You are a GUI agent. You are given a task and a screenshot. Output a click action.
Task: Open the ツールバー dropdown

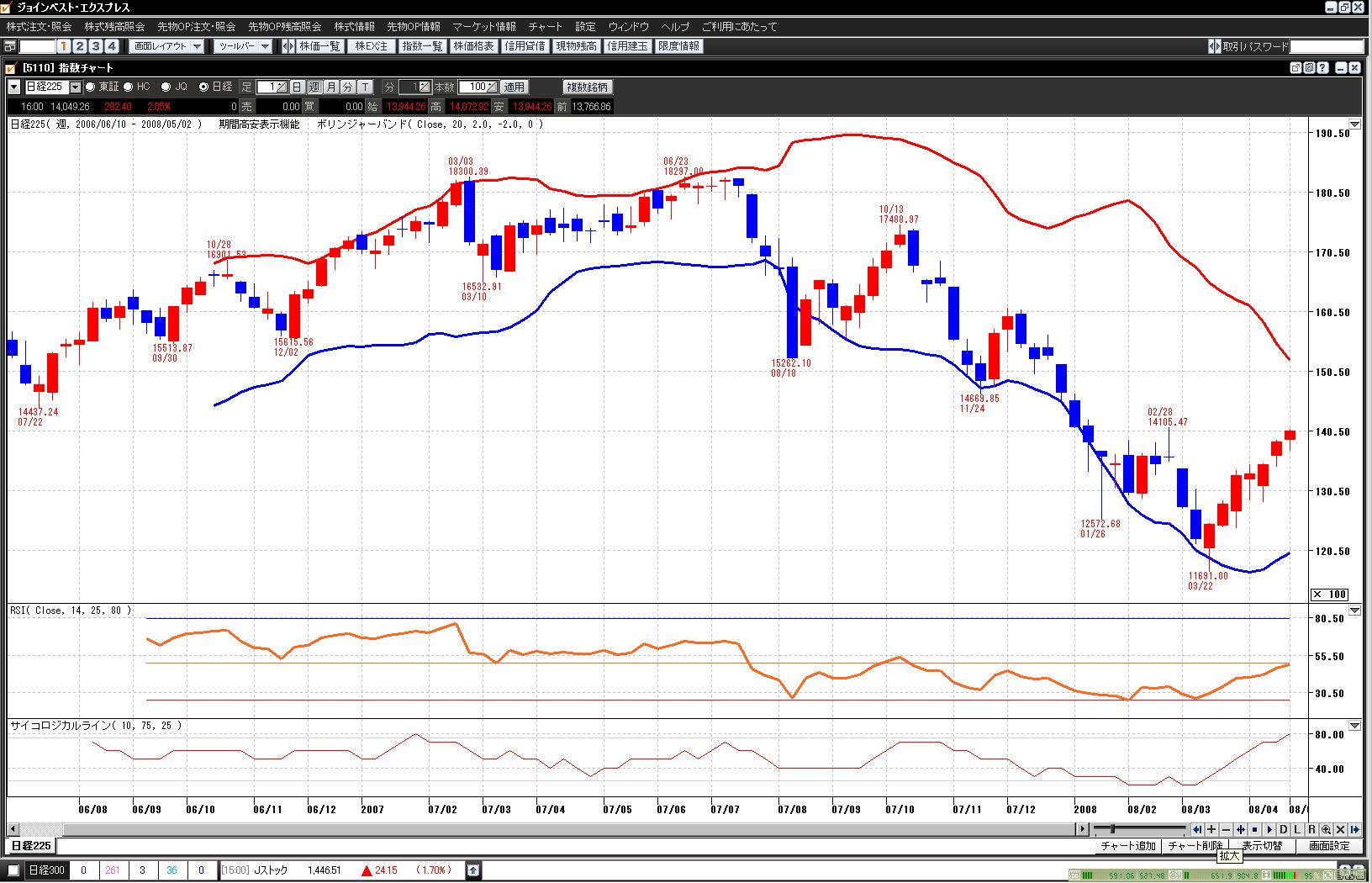pos(243,46)
